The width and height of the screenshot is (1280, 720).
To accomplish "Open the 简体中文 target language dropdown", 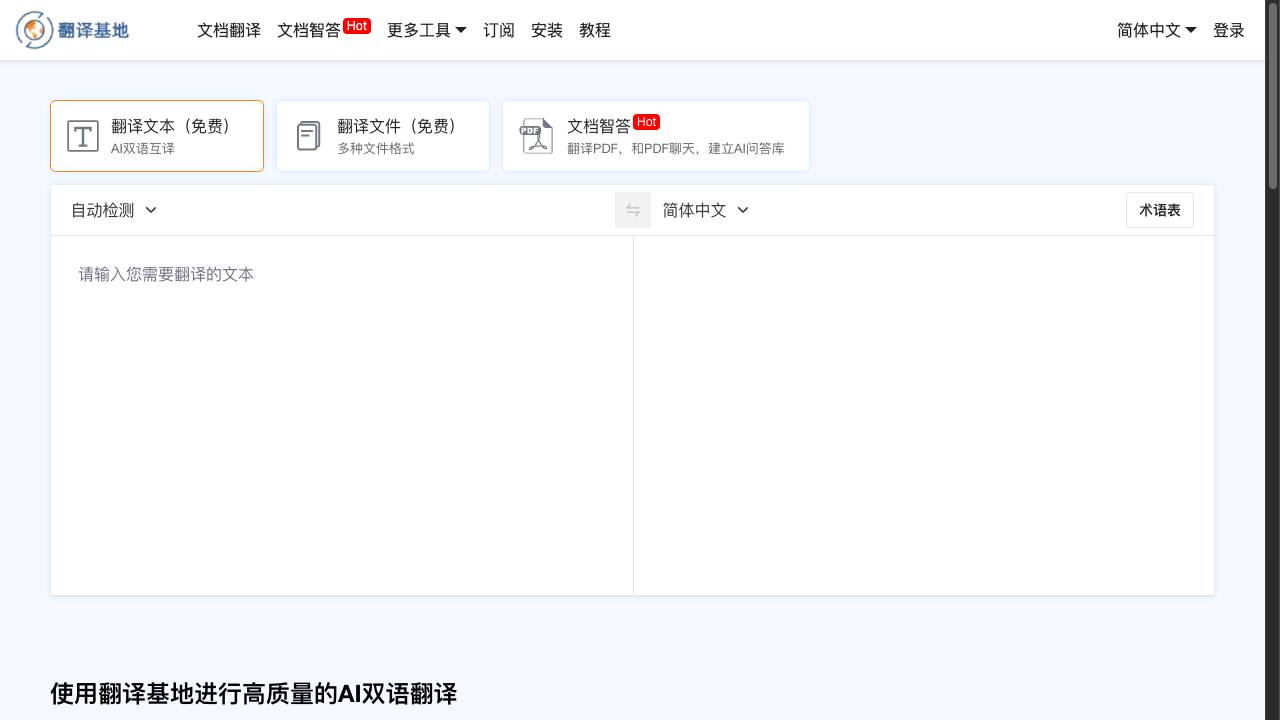I will coord(706,210).
